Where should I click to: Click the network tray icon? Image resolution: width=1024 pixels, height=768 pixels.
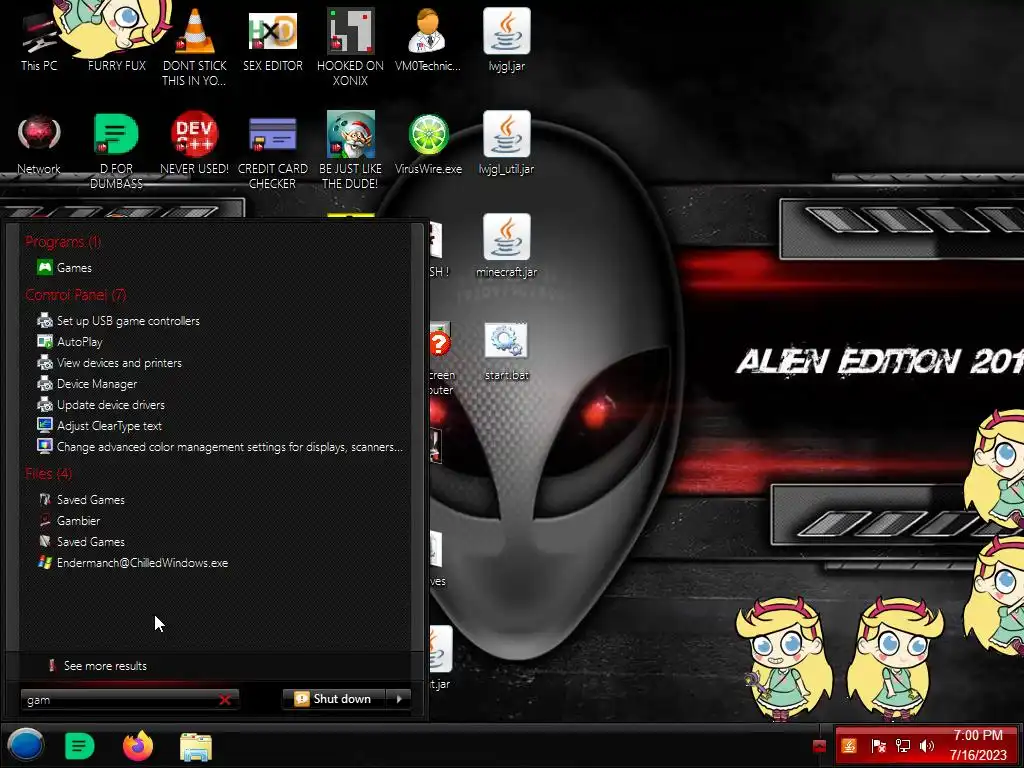click(x=903, y=745)
